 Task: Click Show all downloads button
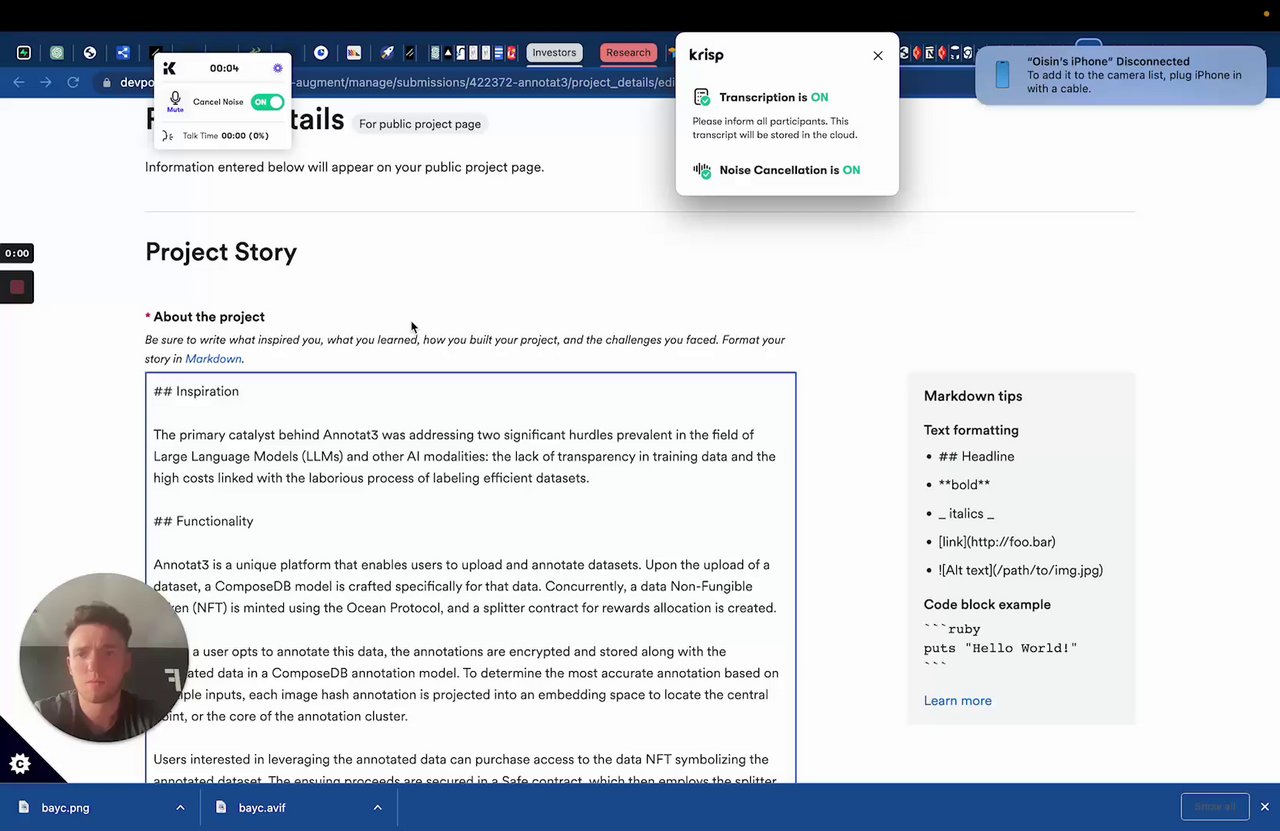coord(1215,807)
